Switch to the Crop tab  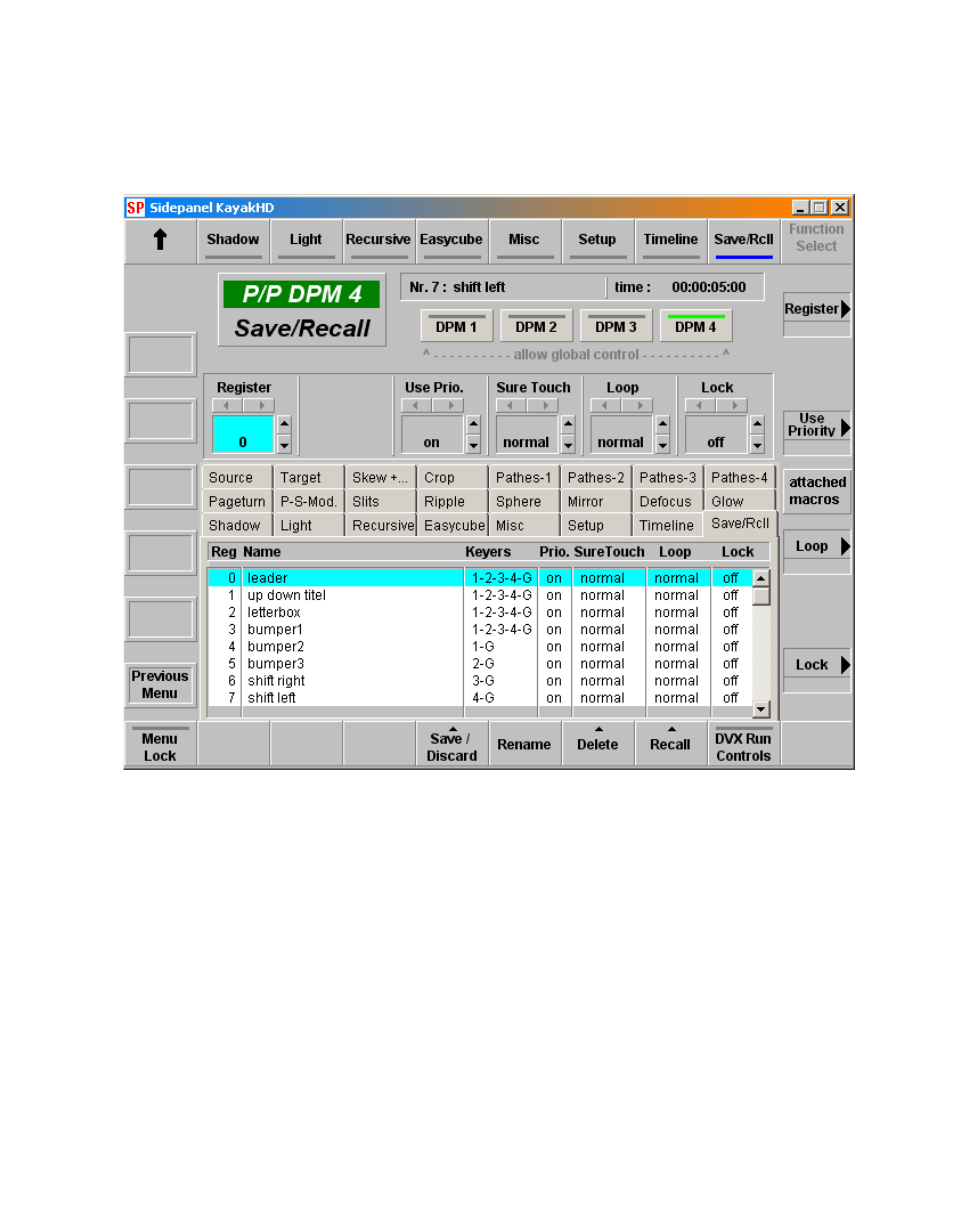click(x=453, y=478)
